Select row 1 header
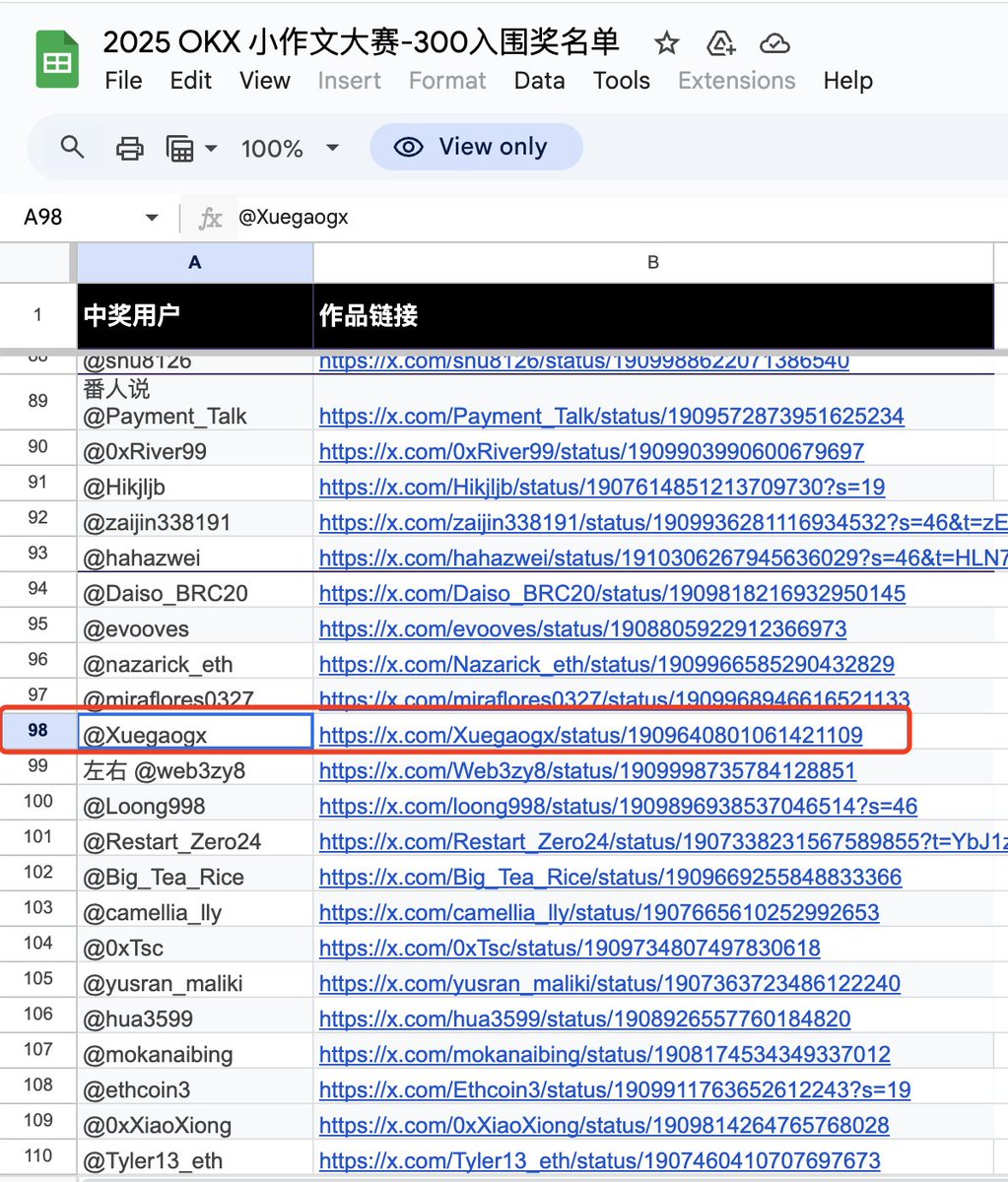Viewport: 1008px width, 1182px height. coord(38,315)
